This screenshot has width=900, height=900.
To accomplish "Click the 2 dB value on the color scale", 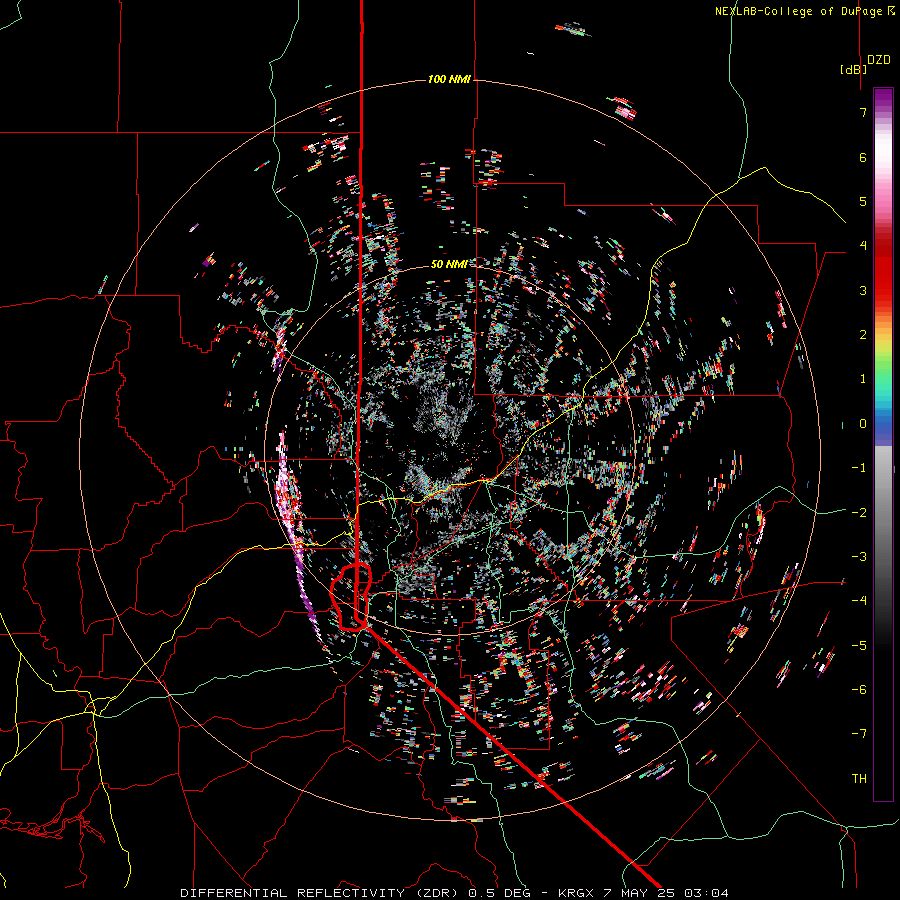I will pyautogui.click(x=863, y=335).
